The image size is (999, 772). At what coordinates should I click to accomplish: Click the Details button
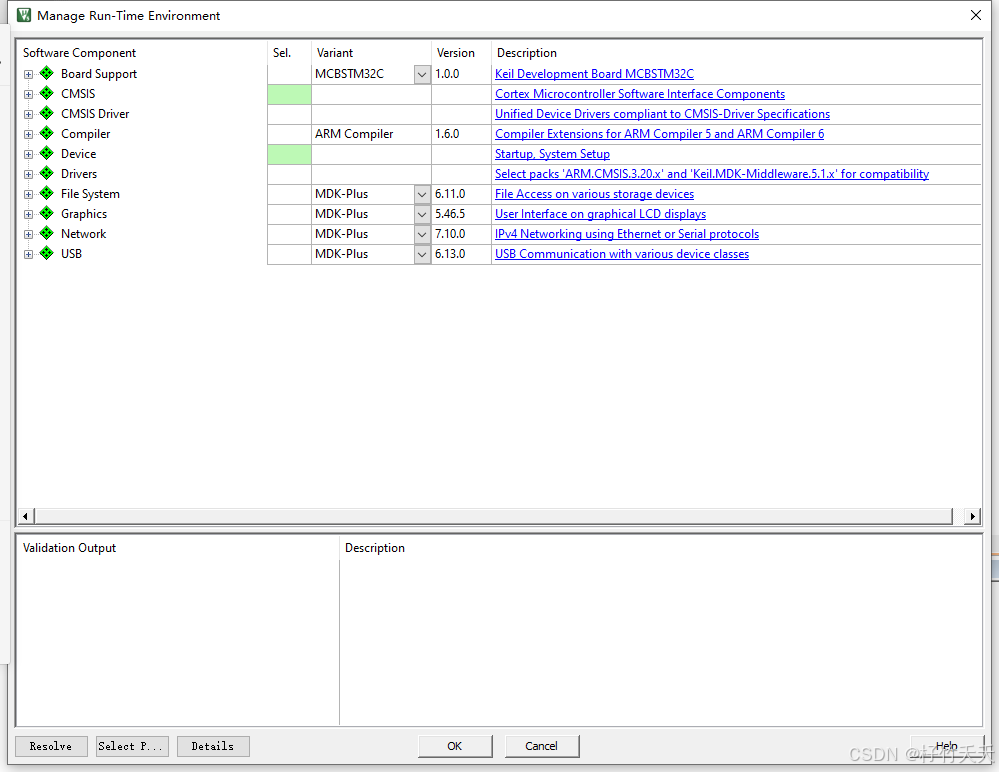[213, 746]
